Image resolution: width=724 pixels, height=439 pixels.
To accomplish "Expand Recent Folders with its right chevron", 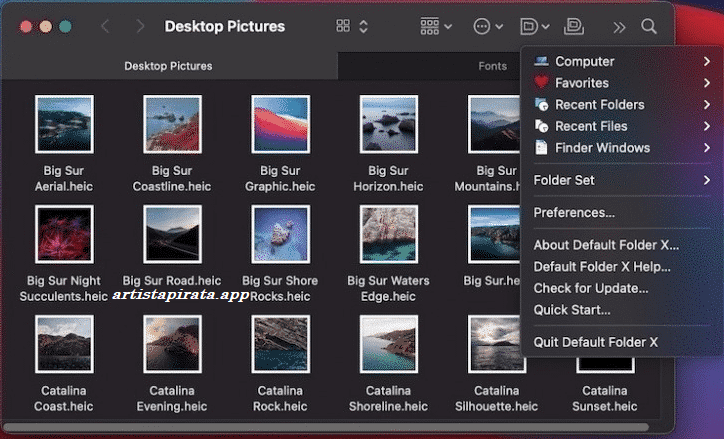I will pyautogui.click(x=707, y=105).
